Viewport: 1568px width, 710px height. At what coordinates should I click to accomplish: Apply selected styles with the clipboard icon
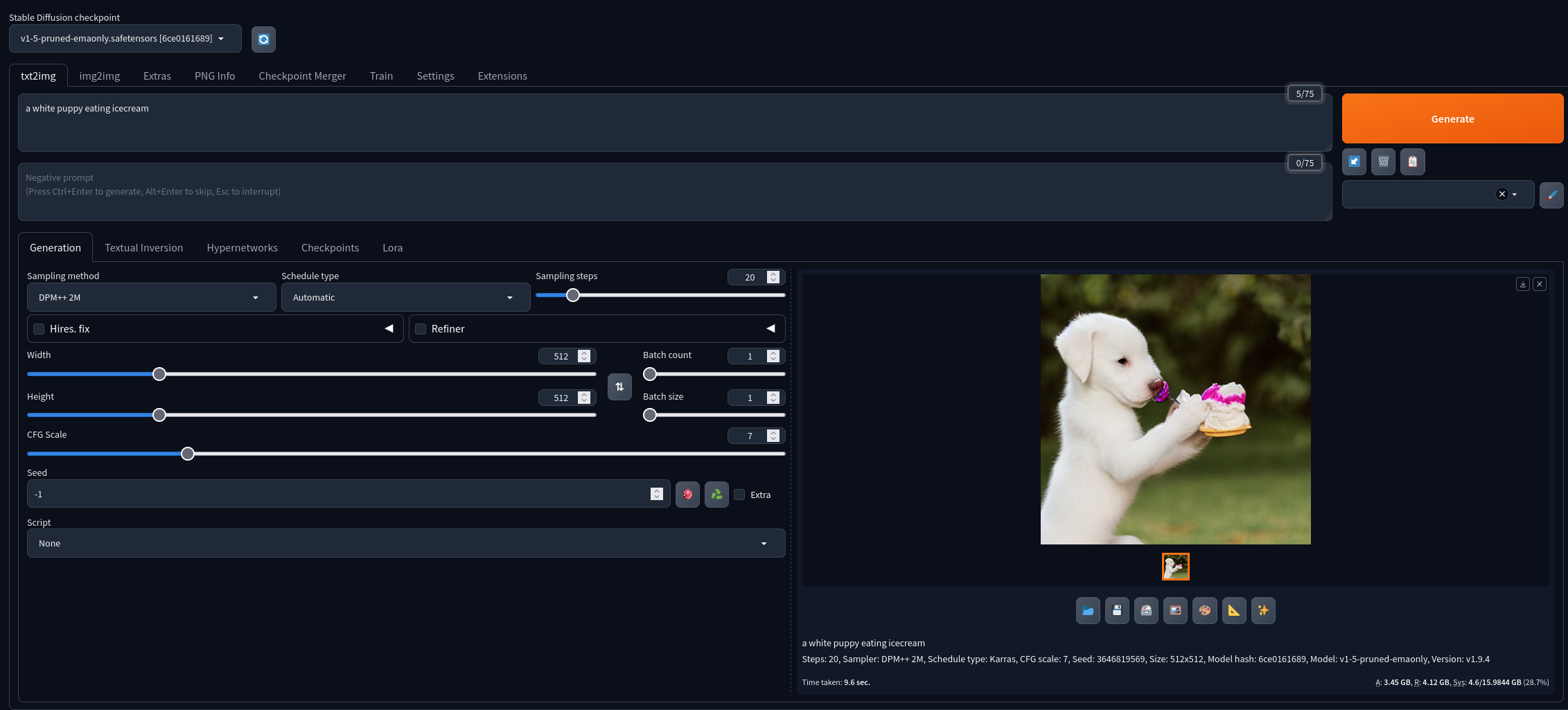click(x=1412, y=162)
